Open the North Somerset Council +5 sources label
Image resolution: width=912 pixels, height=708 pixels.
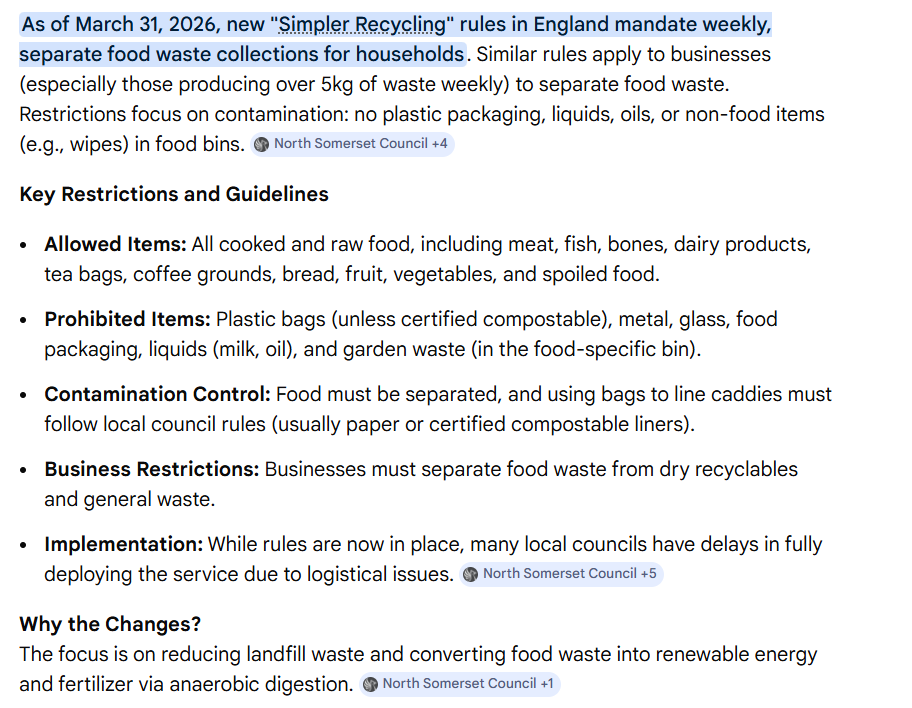tap(569, 574)
